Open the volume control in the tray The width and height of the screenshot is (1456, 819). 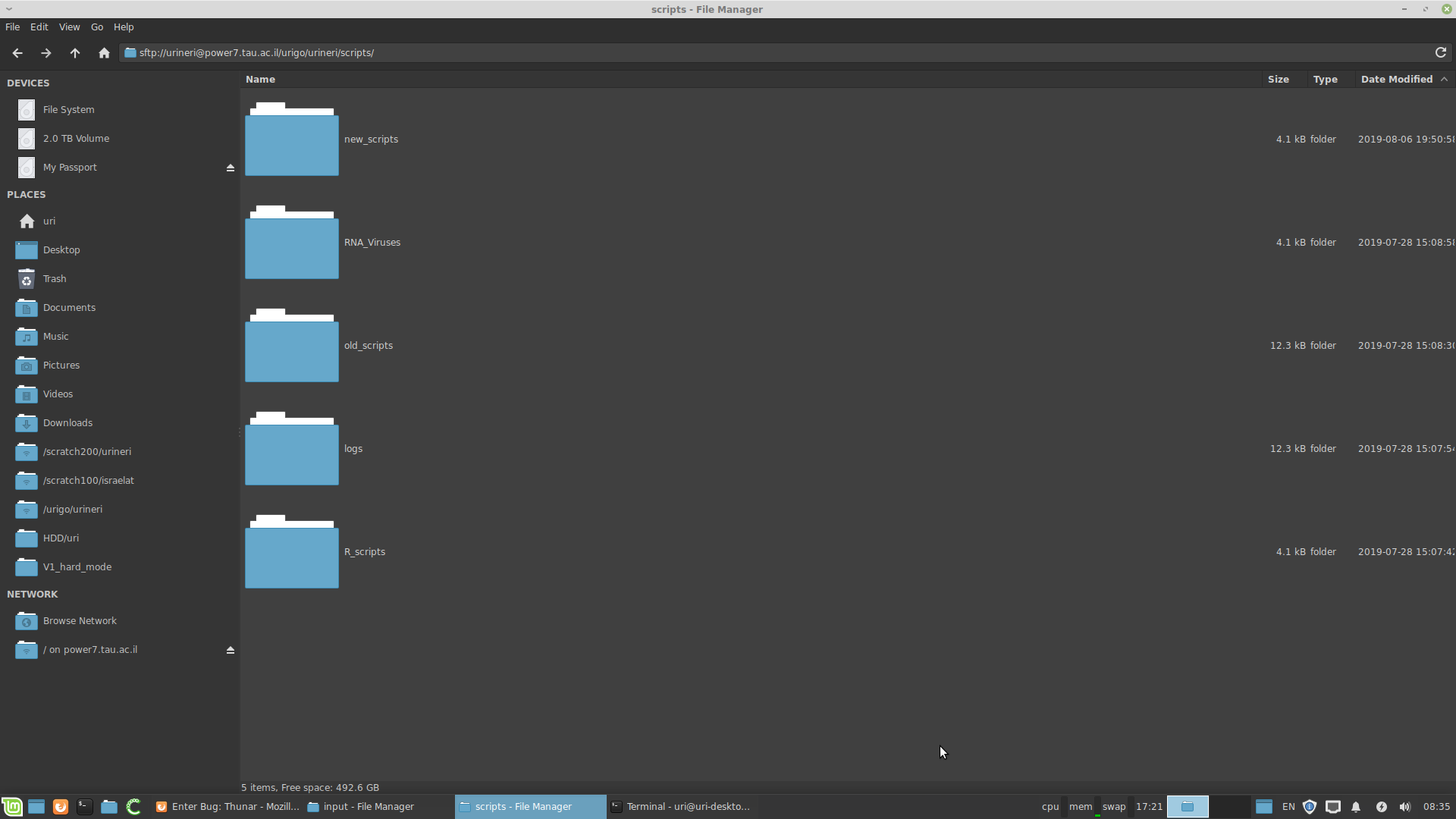[1404, 807]
